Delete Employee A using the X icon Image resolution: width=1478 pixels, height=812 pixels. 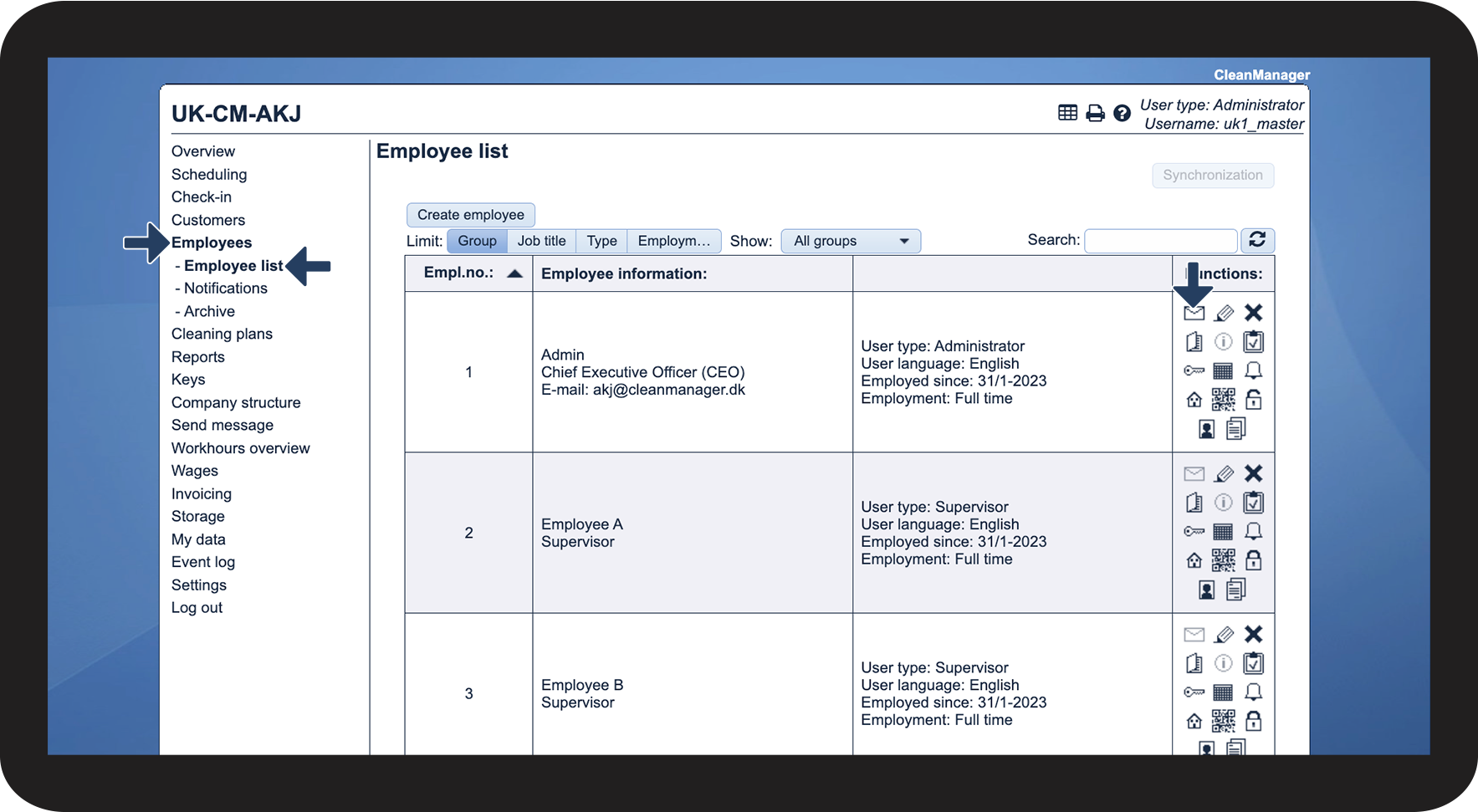click(x=1253, y=473)
